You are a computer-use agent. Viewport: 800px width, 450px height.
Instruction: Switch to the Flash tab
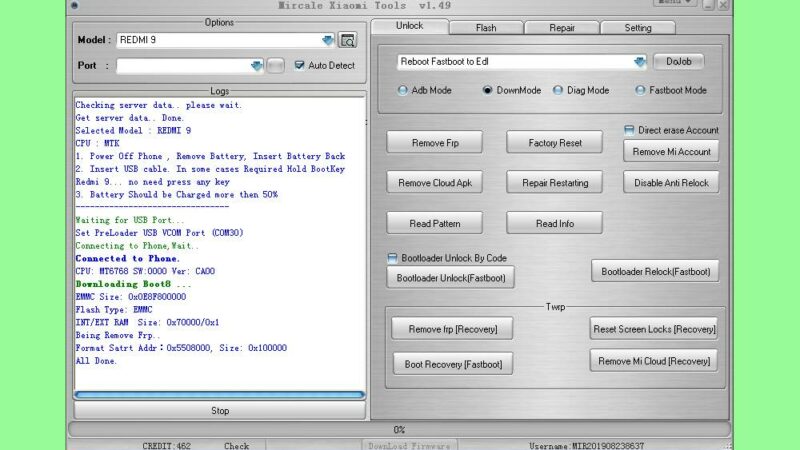point(486,28)
